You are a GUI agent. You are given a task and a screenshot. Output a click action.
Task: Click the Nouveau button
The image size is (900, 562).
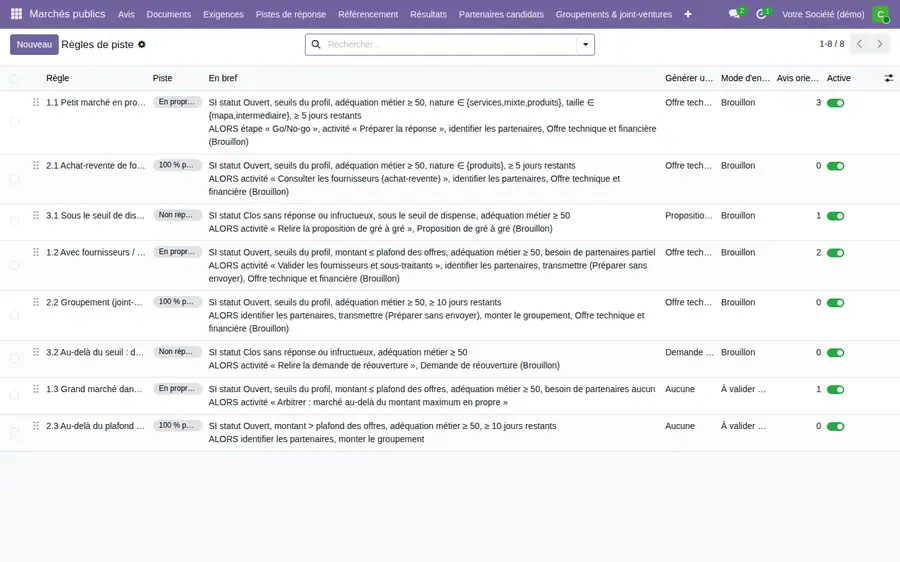click(34, 44)
